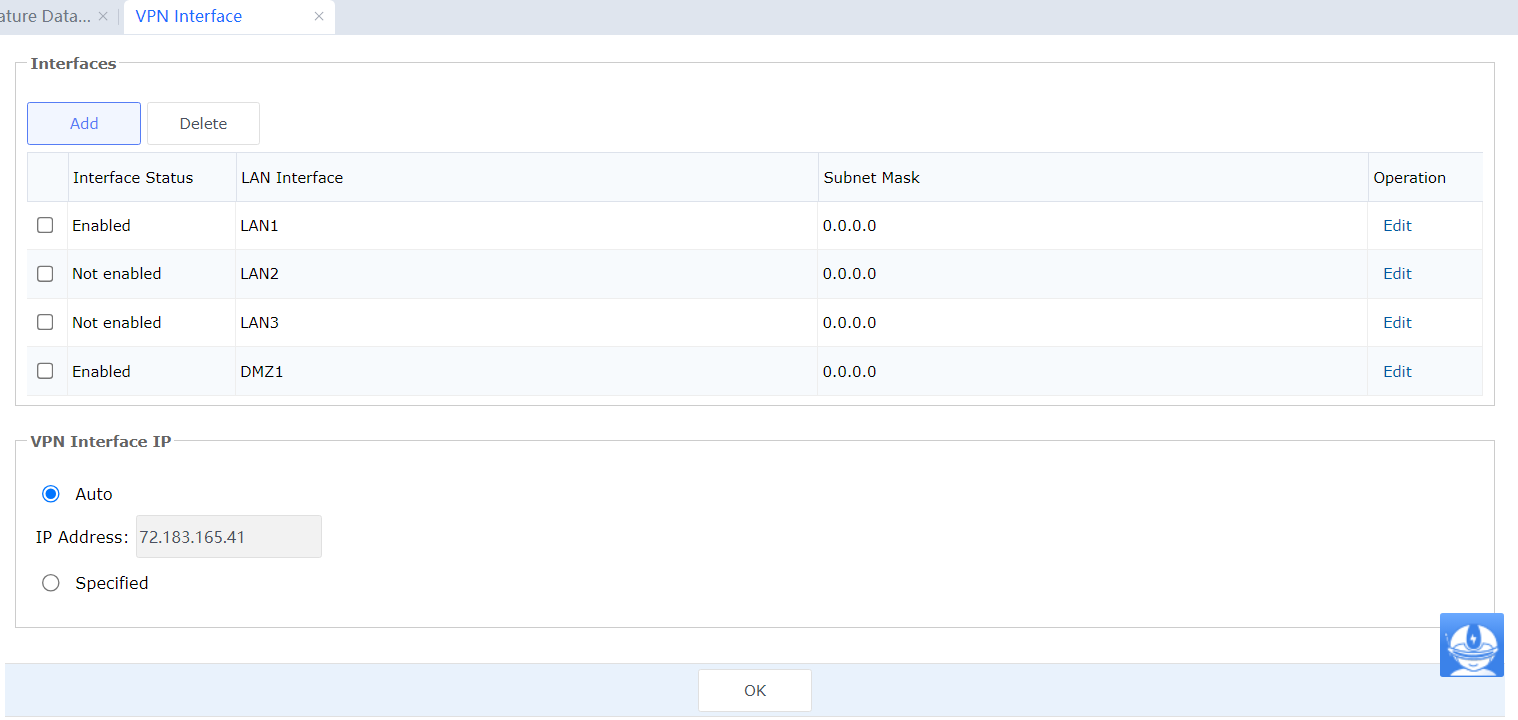Image resolution: width=1518 pixels, height=720 pixels.
Task: Switch to the VPN Interface tab
Action: tap(189, 17)
